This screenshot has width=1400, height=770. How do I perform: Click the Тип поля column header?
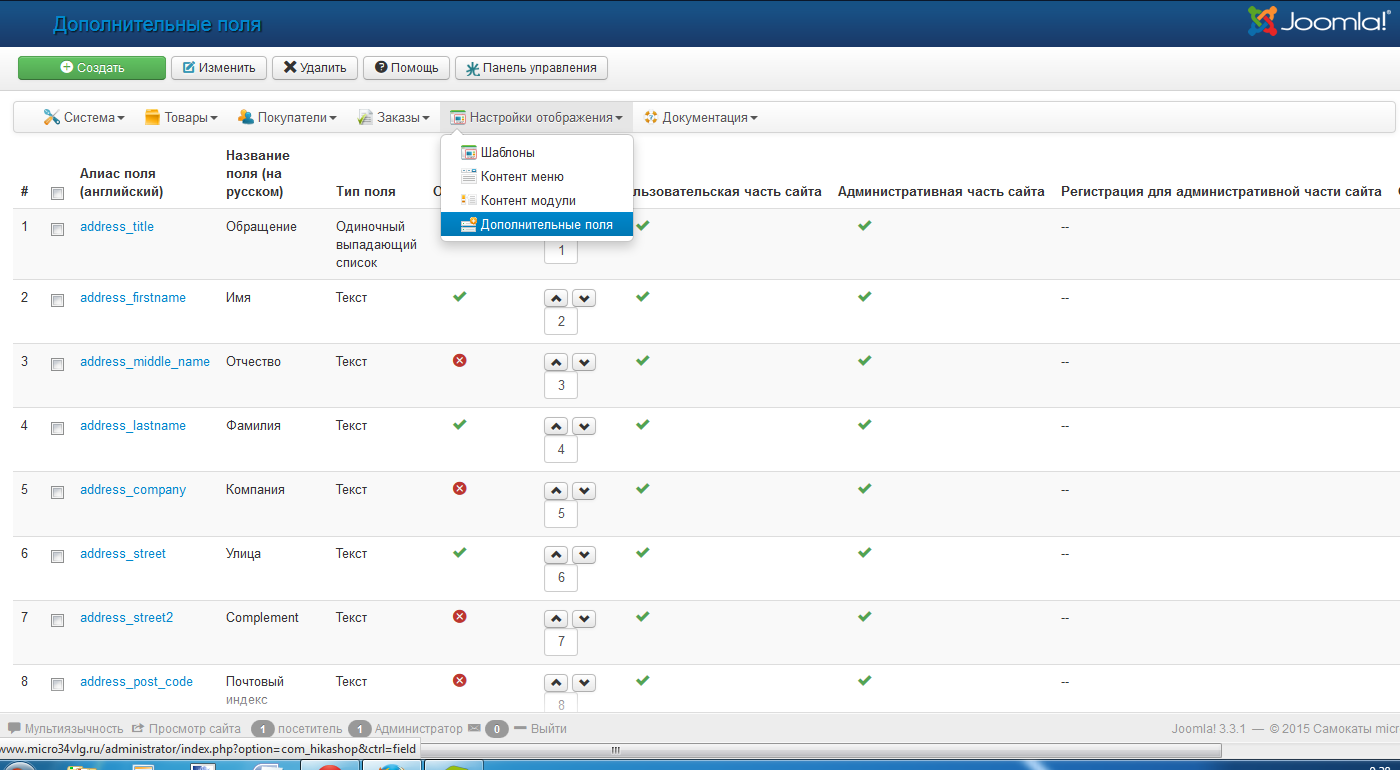tap(366, 192)
